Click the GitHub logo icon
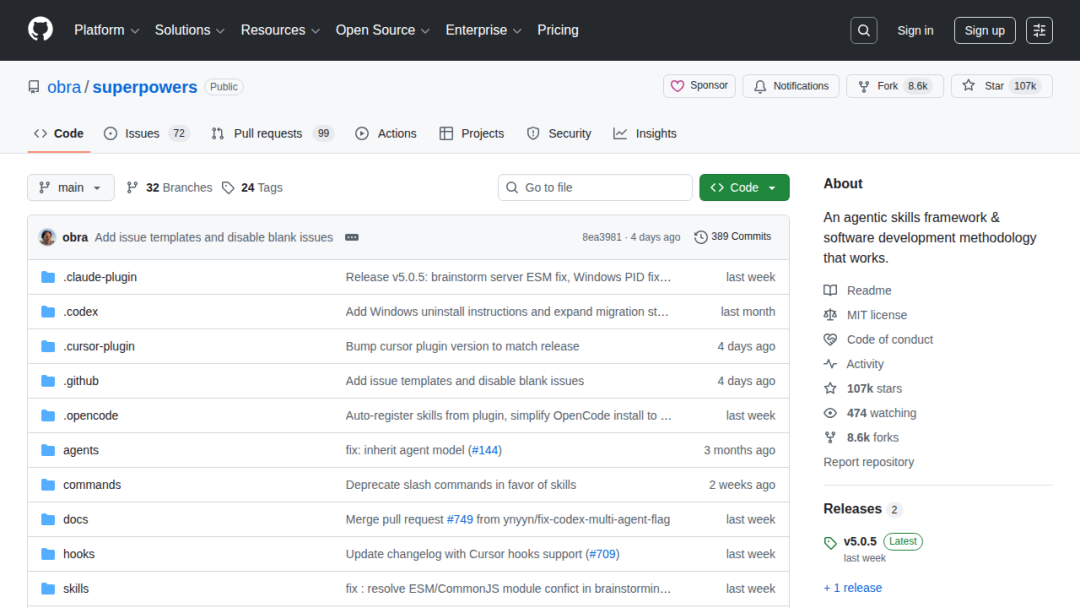The height and width of the screenshot is (608, 1080). coord(40,30)
